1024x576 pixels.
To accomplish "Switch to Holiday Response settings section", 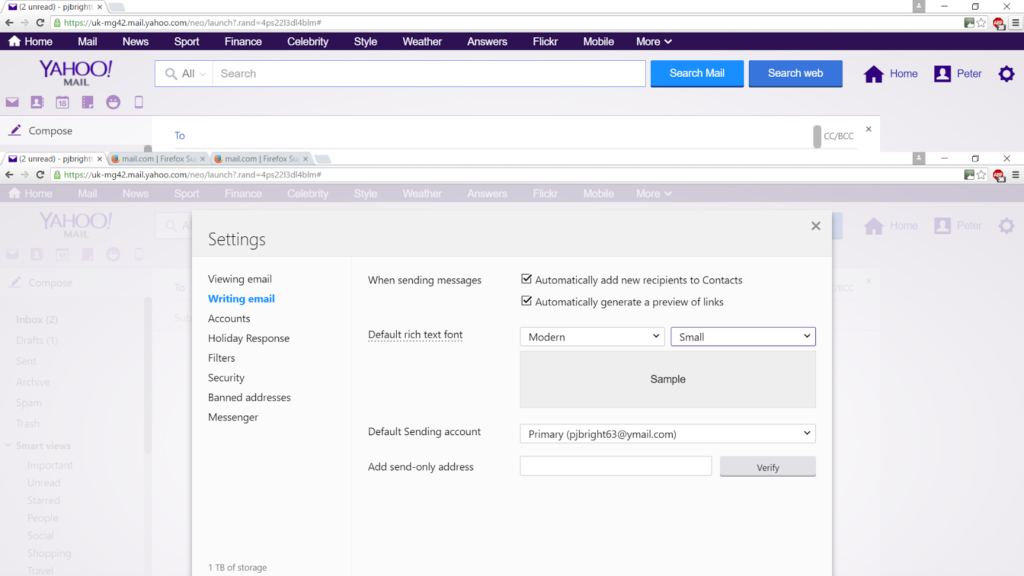I will click(249, 338).
